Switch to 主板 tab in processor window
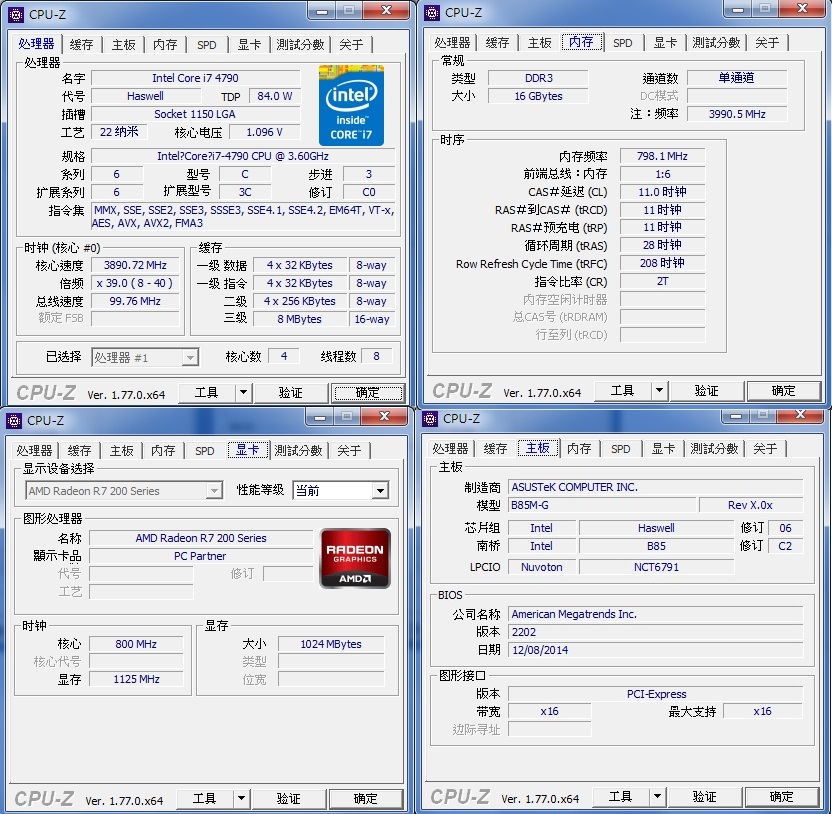The height and width of the screenshot is (814, 832). [124, 45]
